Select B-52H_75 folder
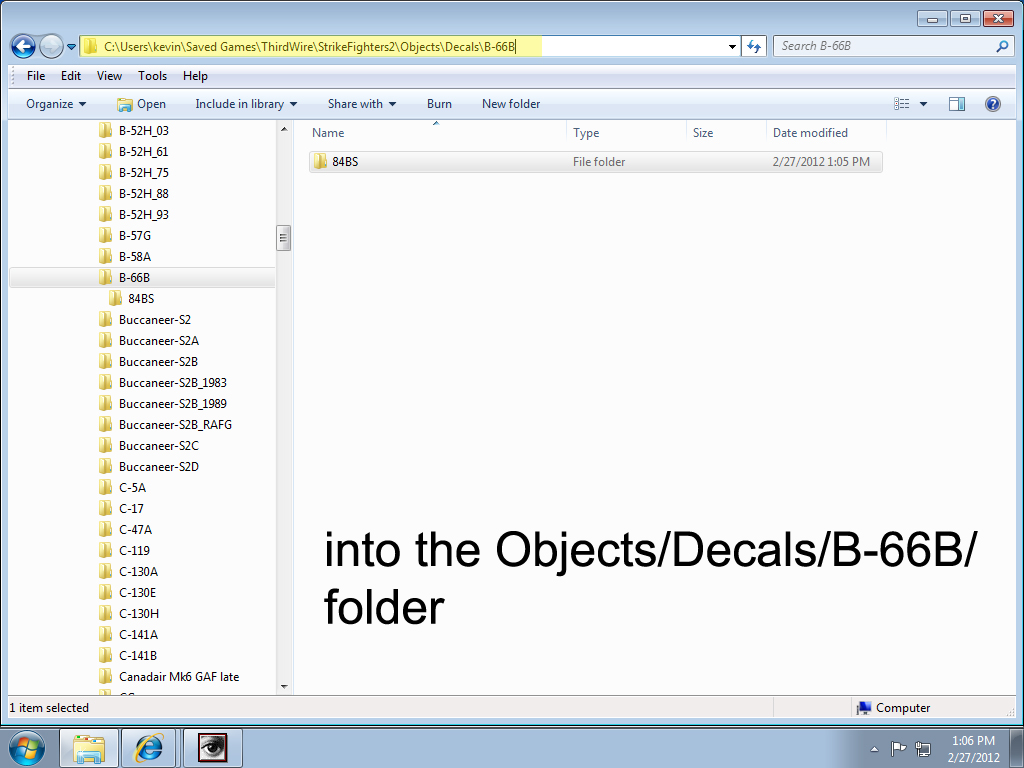The width and height of the screenshot is (1024, 768). click(x=144, y=172)
